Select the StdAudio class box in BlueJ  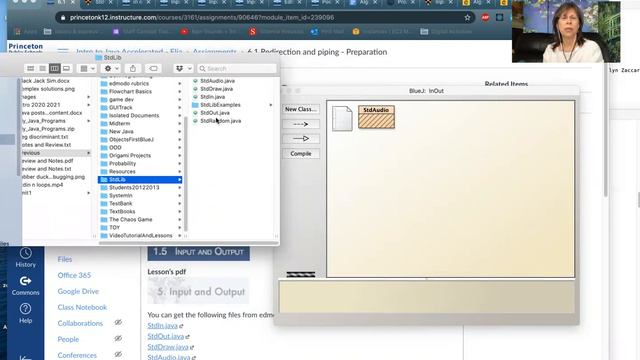pos(376,117)
